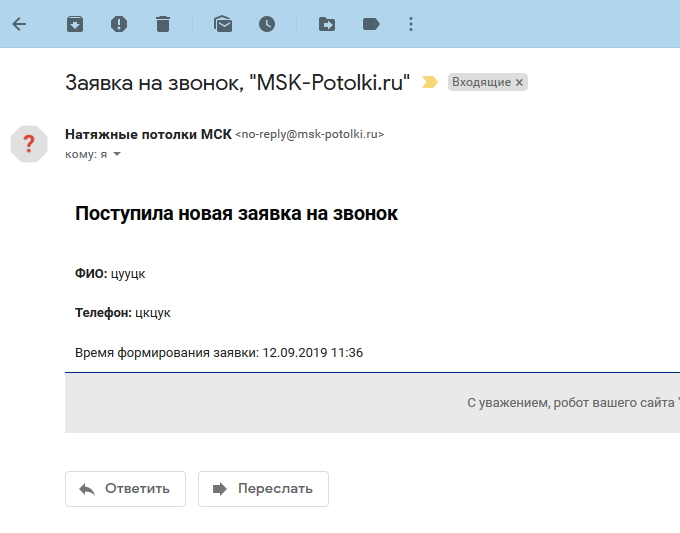Report this message as spam
The image size is (680, 533).
tap(119, 24)
